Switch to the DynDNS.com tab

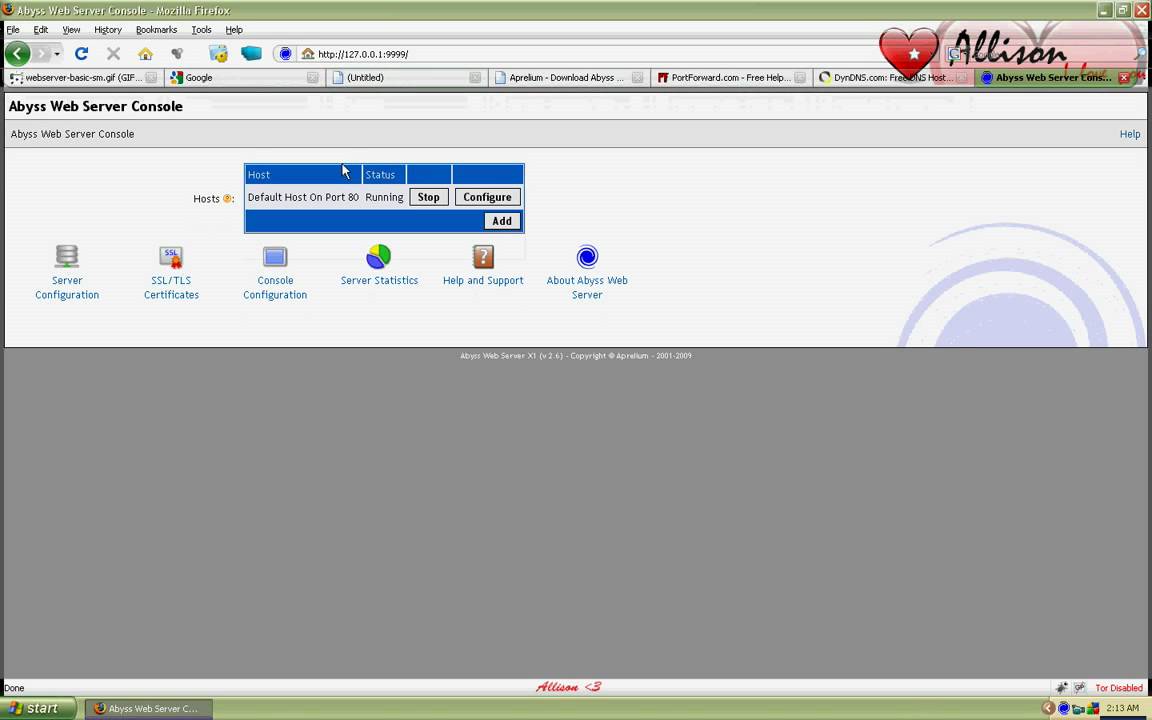[893, 77]
